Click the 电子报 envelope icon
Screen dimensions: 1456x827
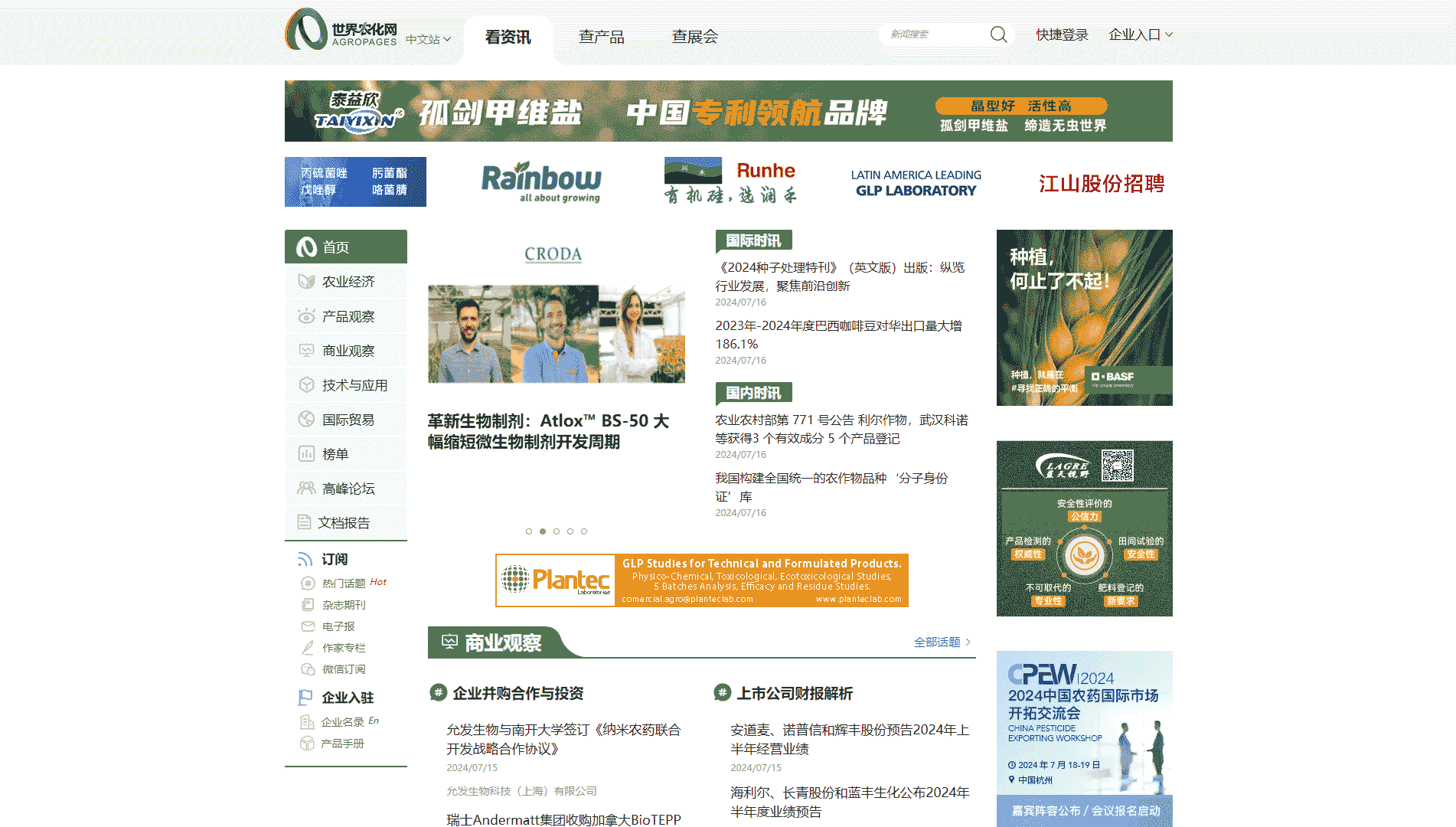(x=308, y=626)
